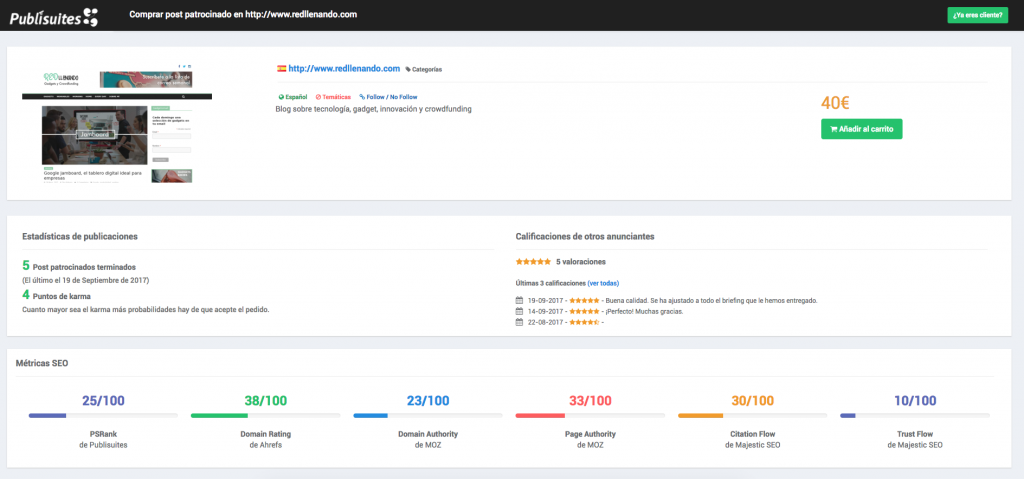1024x479 pixels.
Task: Add the post to cart with "Añadir al carrito"
Action: [x=861, y=129]
